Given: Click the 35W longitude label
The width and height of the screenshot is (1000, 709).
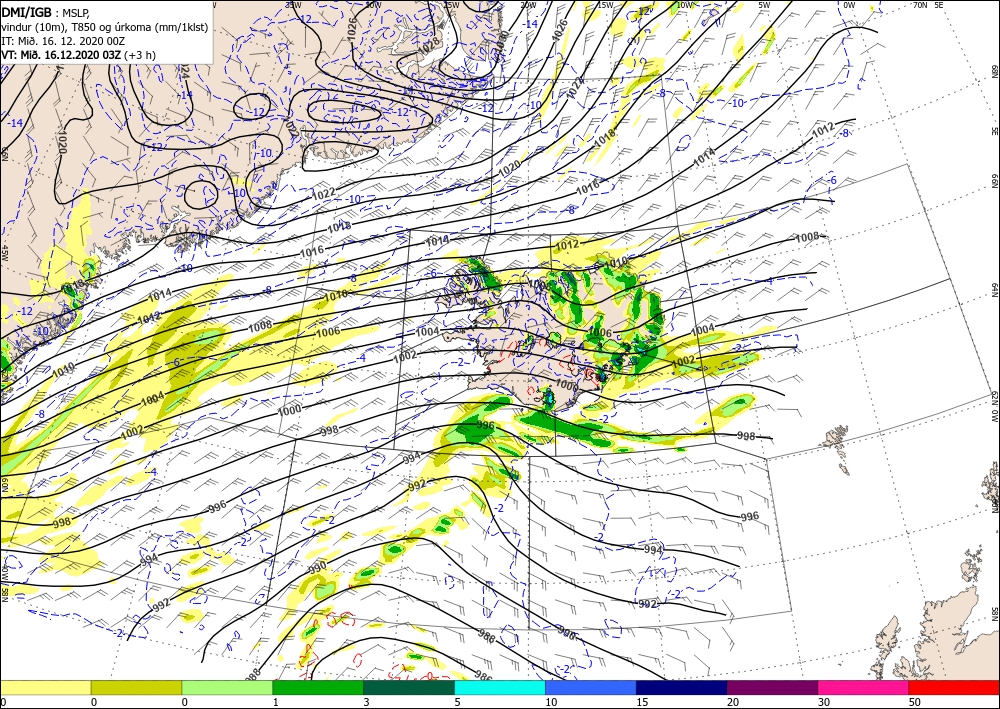Looking at the screenshot, I should point(293,4).
